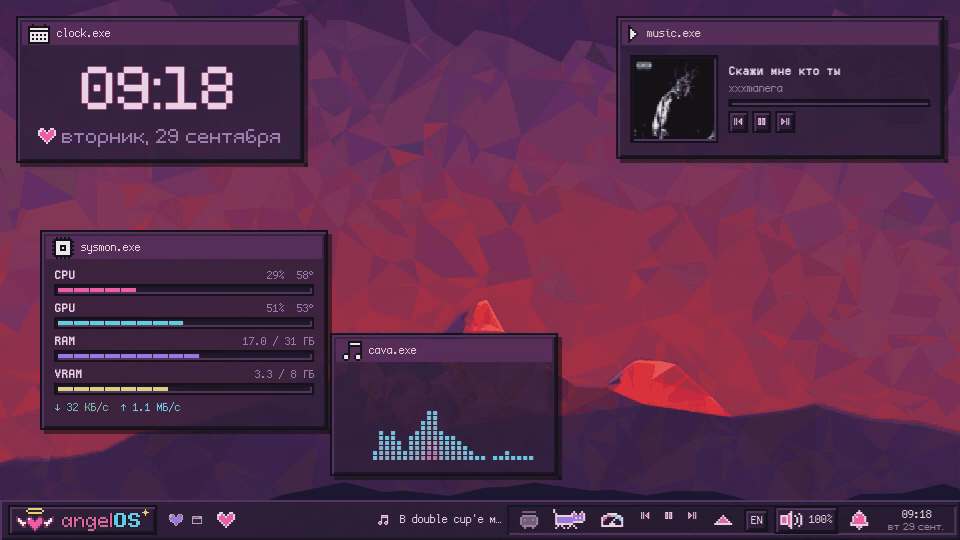Click the GPU label in sysmon

[65, 308]
